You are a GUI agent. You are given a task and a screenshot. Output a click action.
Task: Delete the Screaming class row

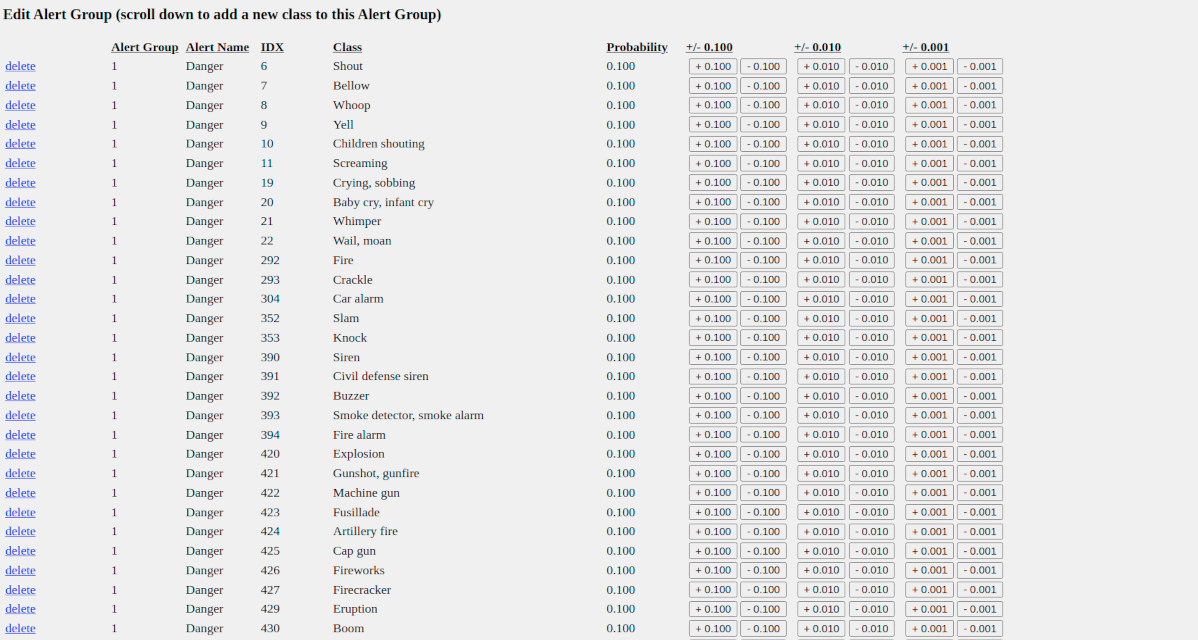click(x=20, y=164)
